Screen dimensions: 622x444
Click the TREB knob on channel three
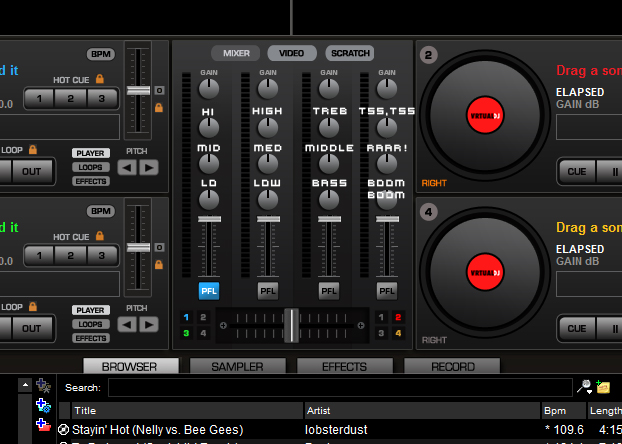(329, 128)
